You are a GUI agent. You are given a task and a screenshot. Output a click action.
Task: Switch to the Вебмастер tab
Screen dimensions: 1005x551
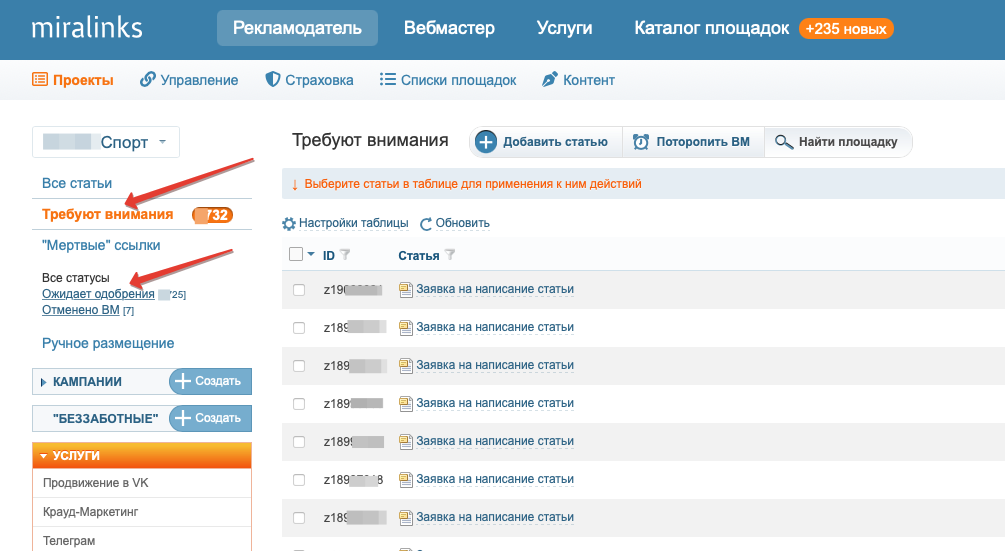tap(449, 28)
